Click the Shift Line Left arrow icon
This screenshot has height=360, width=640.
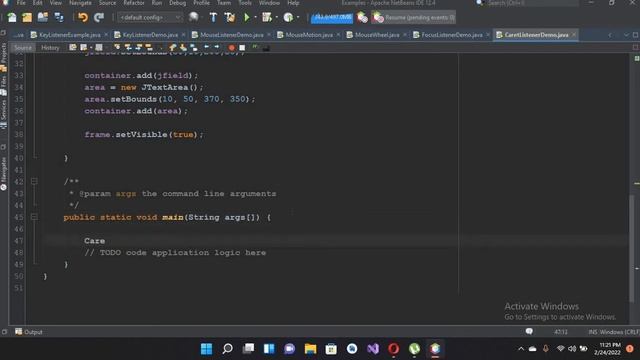point(206,47)
